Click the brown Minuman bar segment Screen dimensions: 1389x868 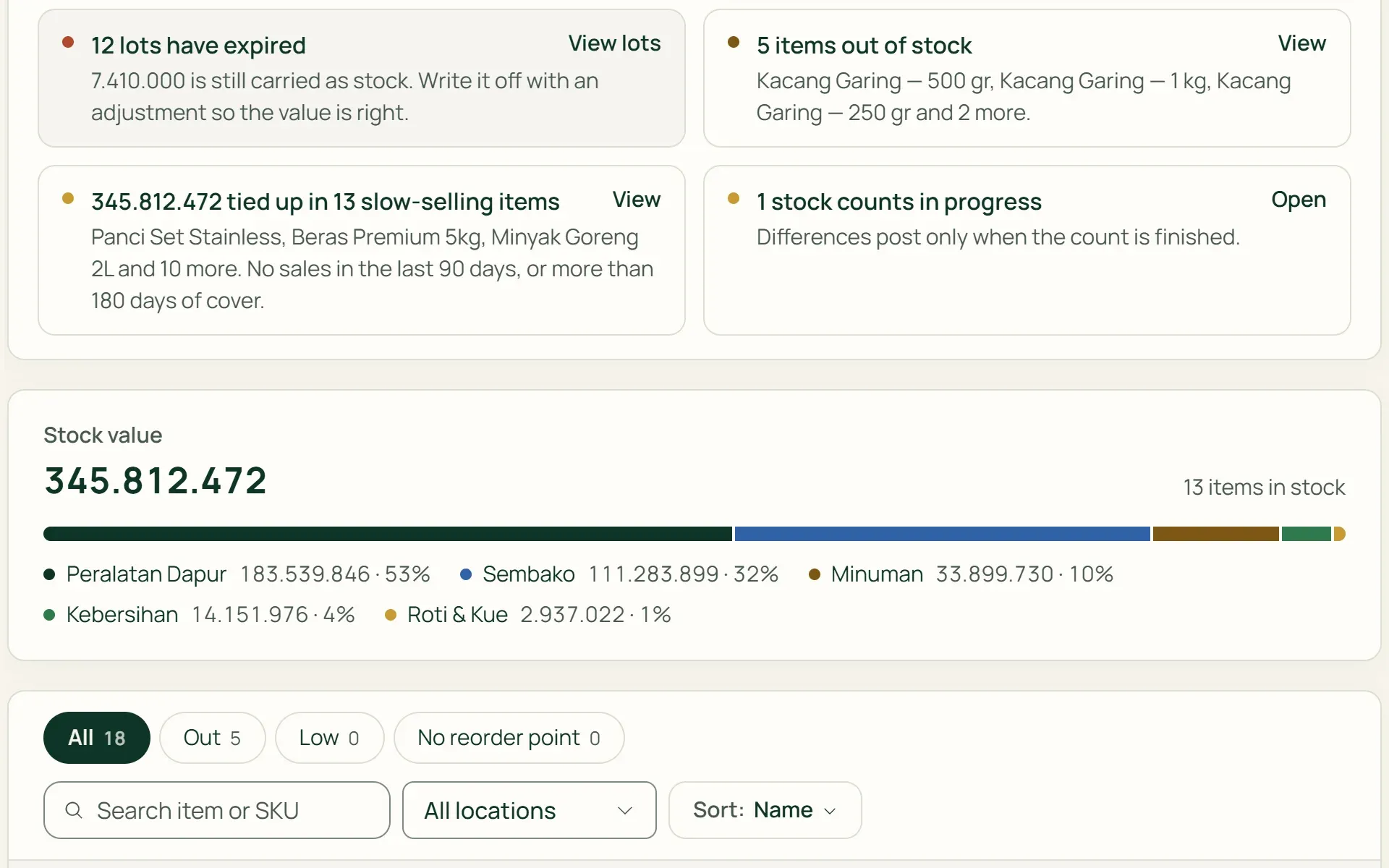tap(1215, 534)
